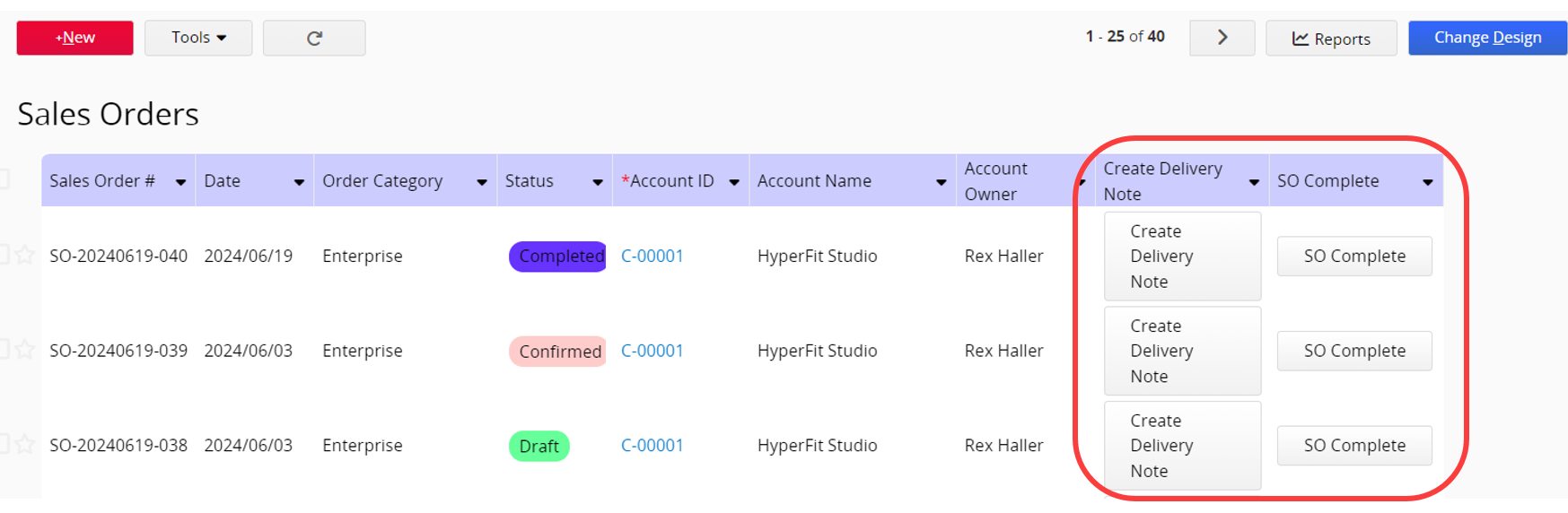Star the SO-20240619-038 row
The height and width of the screenshot is (513, 1568).
[25, 445]
